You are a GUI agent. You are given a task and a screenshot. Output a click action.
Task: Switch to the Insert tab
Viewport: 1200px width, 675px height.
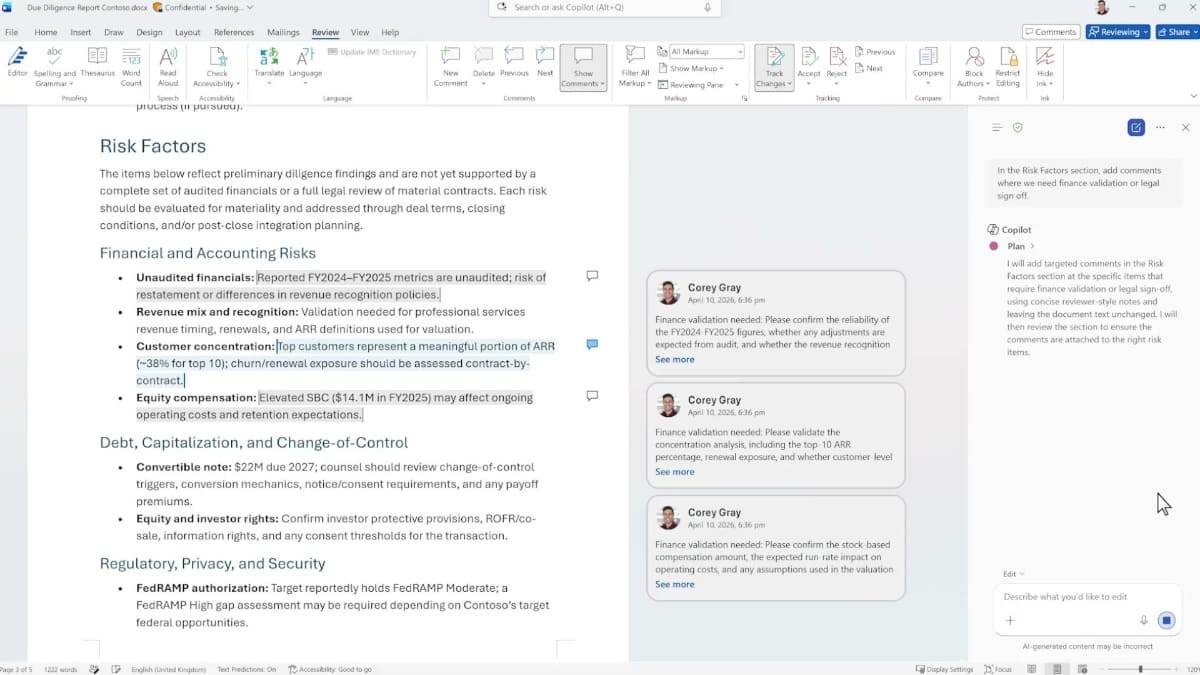tap(81, 32)
